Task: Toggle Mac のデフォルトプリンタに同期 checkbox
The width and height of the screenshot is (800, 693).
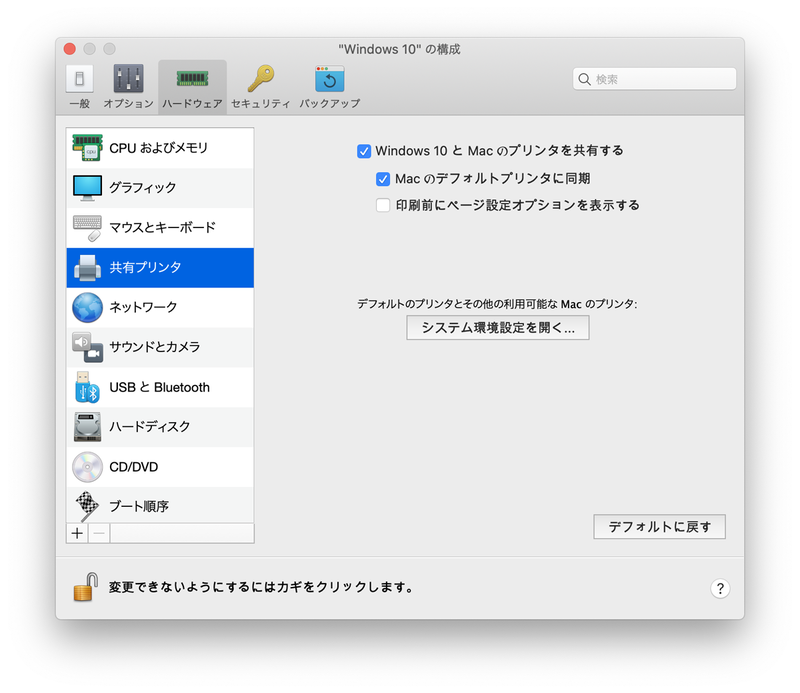Action: coord(383,179)
